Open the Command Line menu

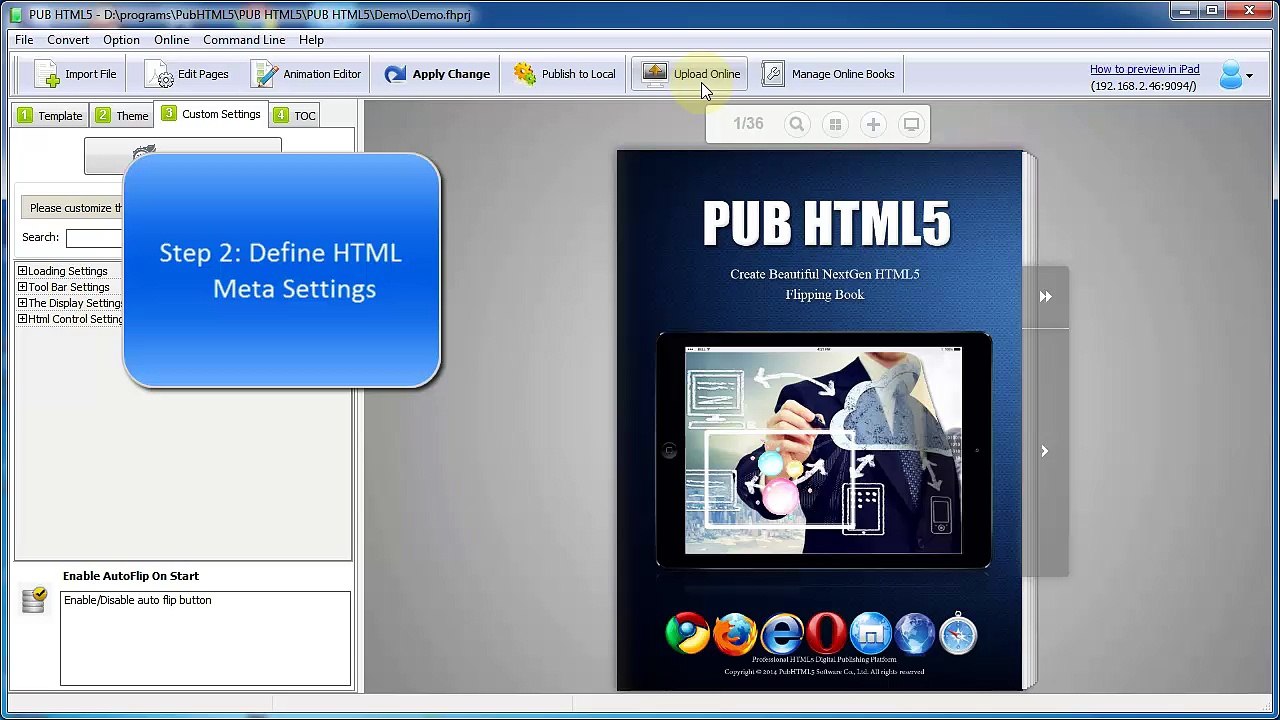(x=244, y=40)
